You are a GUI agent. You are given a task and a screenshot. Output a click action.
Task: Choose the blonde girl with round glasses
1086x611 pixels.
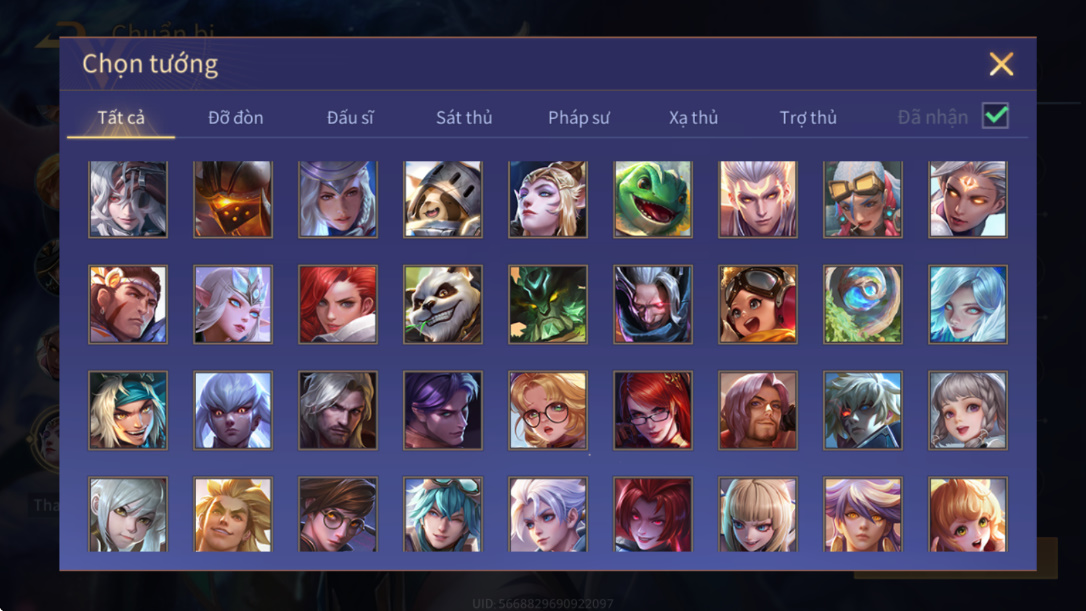coord(548,410)
